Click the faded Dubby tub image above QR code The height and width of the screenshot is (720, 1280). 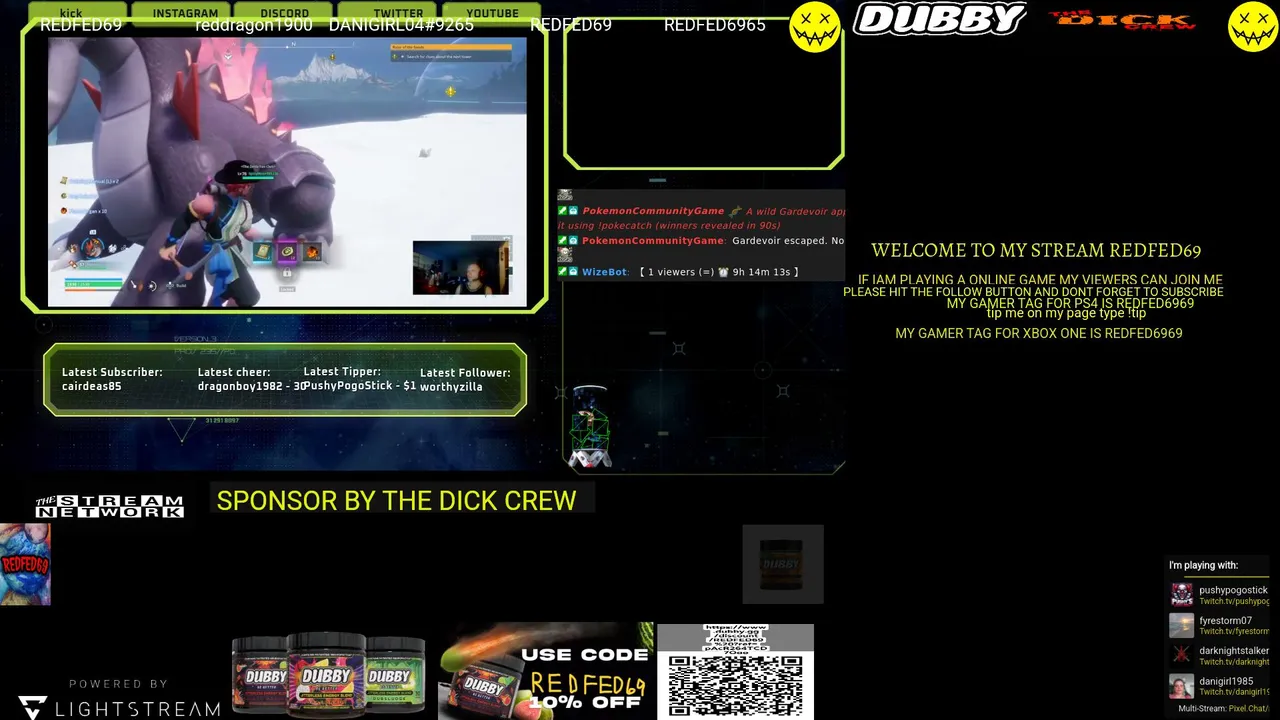click(x=783, y=564)
